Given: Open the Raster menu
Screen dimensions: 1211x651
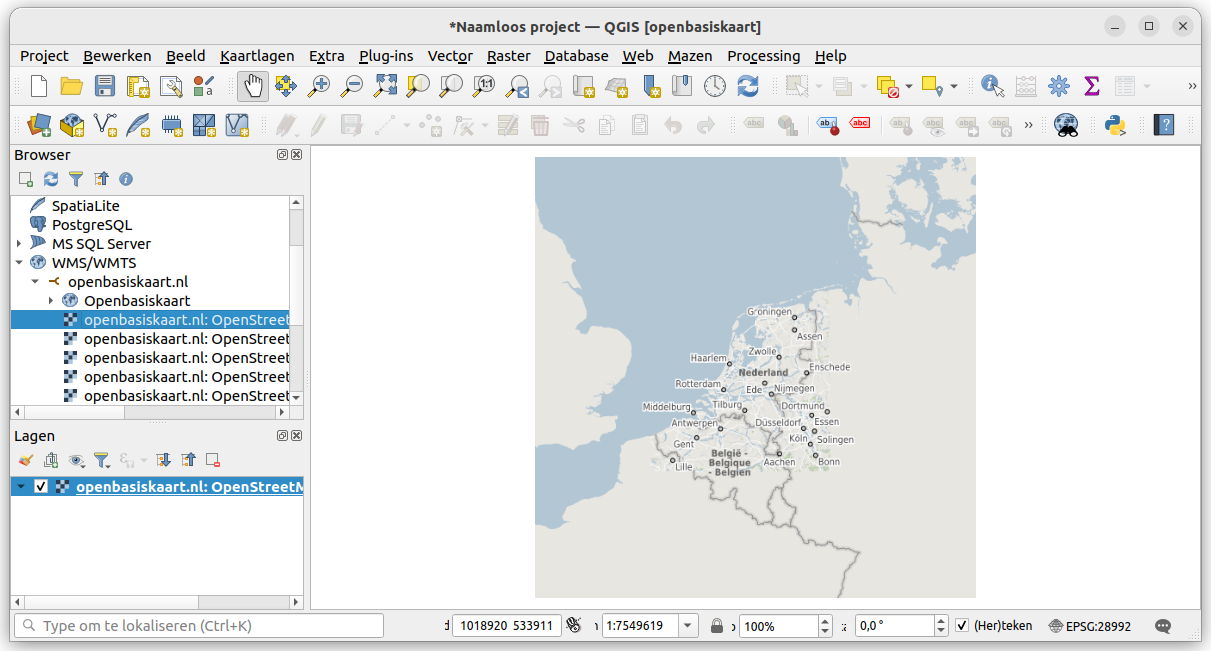Looking at the screenshot, I should 508,56.
